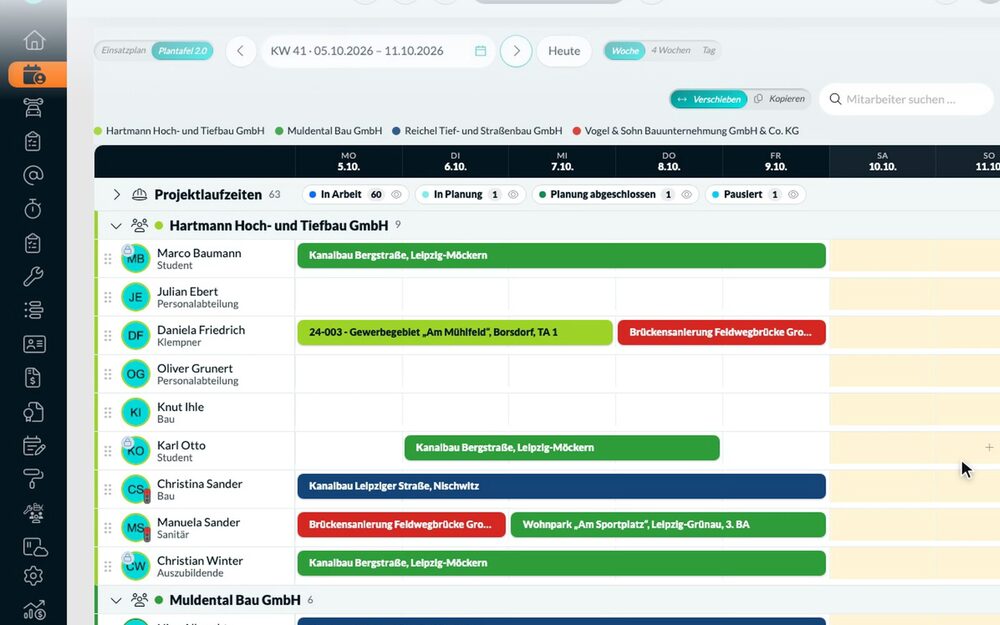Switch to Kopieren mode
This screenshot has width=1000, height=625.
(779, 99)
